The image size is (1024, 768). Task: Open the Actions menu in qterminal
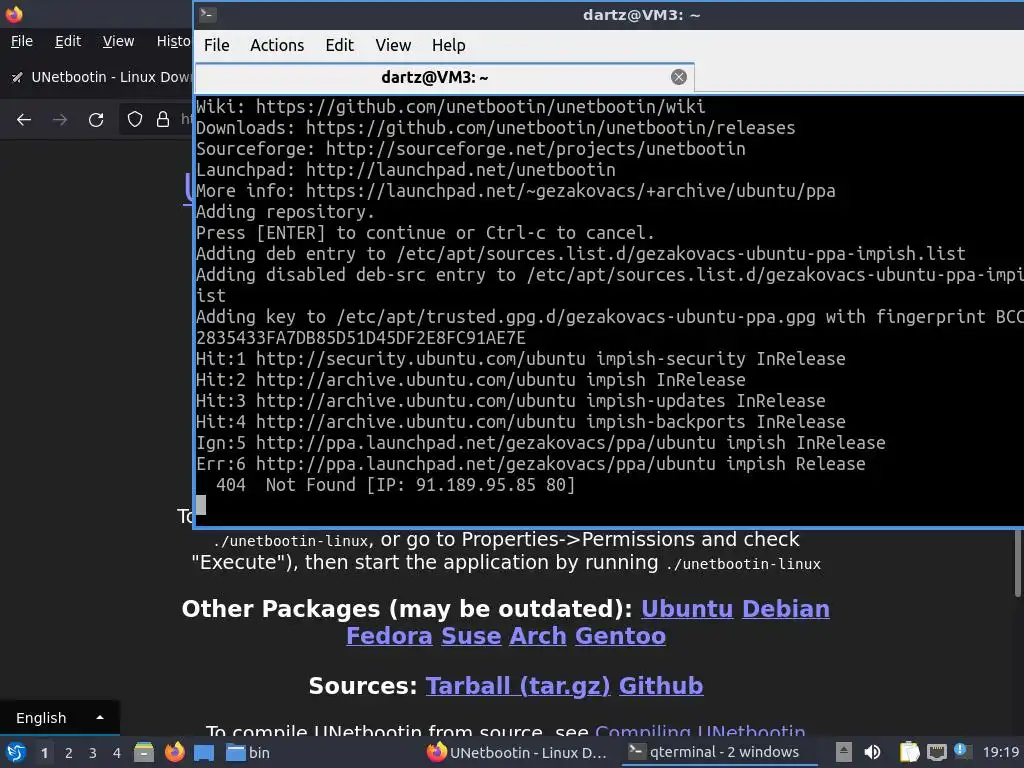pos(277,45)
